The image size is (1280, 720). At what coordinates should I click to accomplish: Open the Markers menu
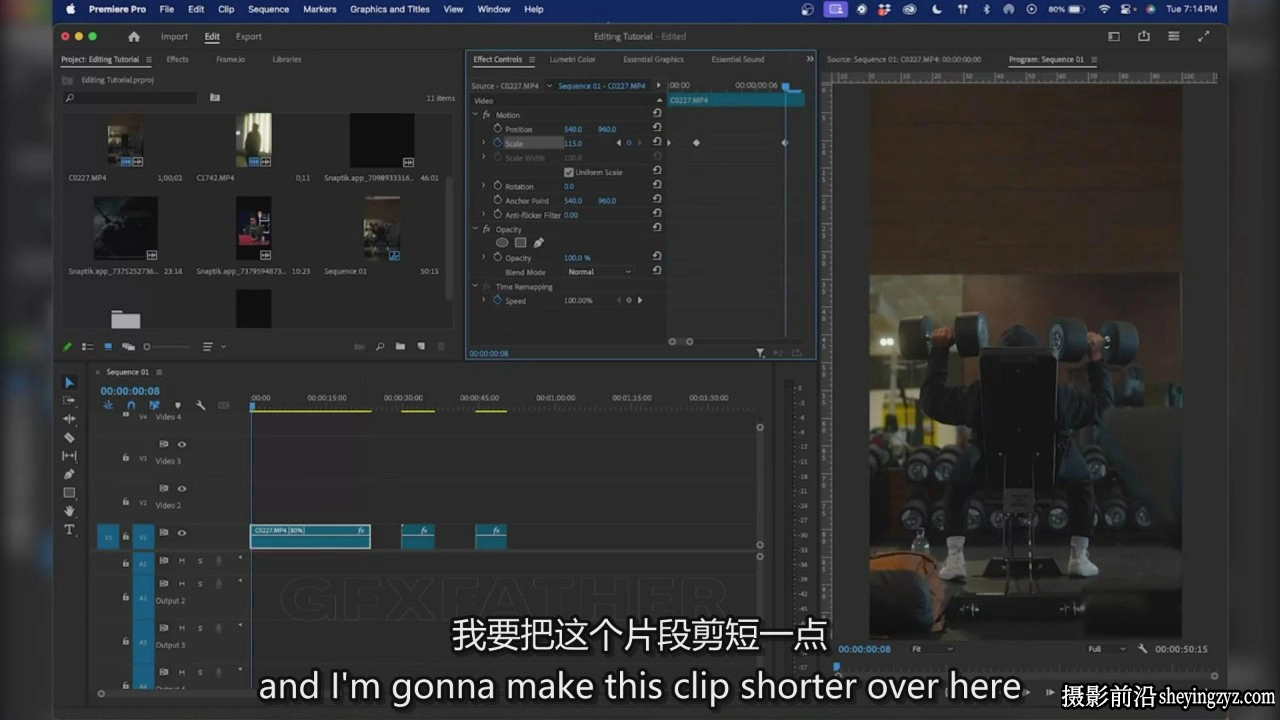[x=320, y=9]
